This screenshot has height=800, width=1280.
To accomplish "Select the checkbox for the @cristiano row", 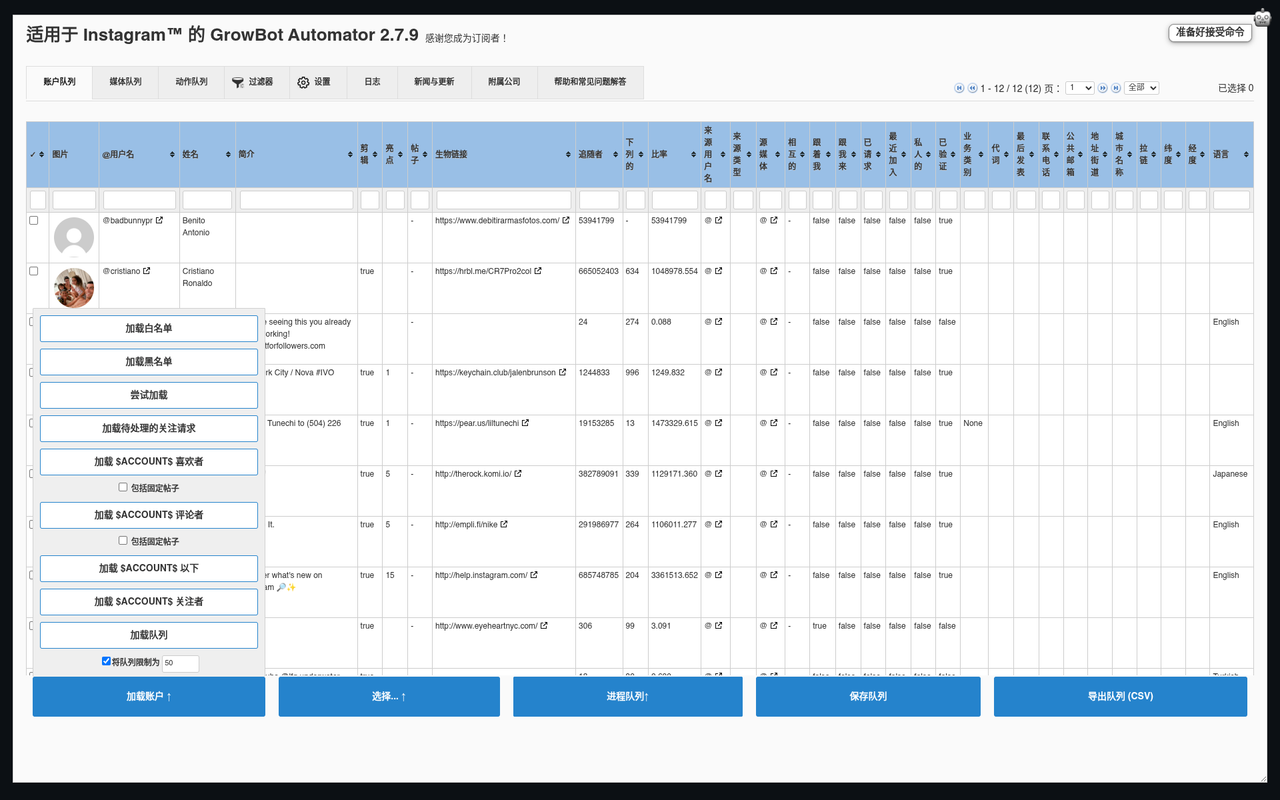I will [x=34, y=271].
